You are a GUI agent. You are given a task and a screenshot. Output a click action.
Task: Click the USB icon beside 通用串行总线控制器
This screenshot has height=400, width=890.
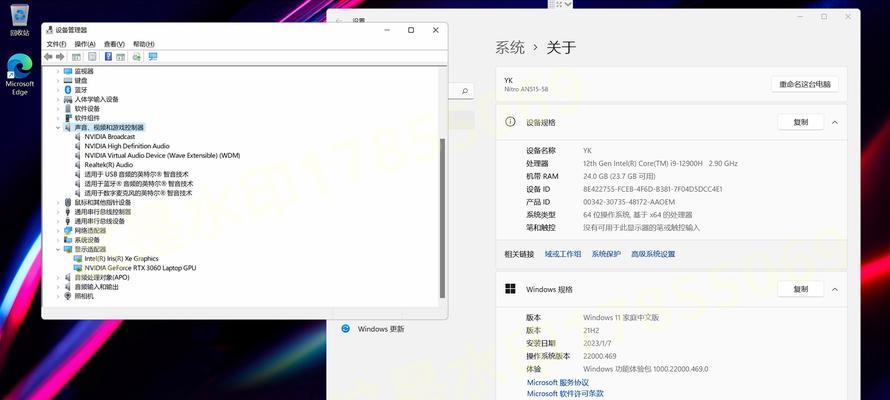pos(68,212)
